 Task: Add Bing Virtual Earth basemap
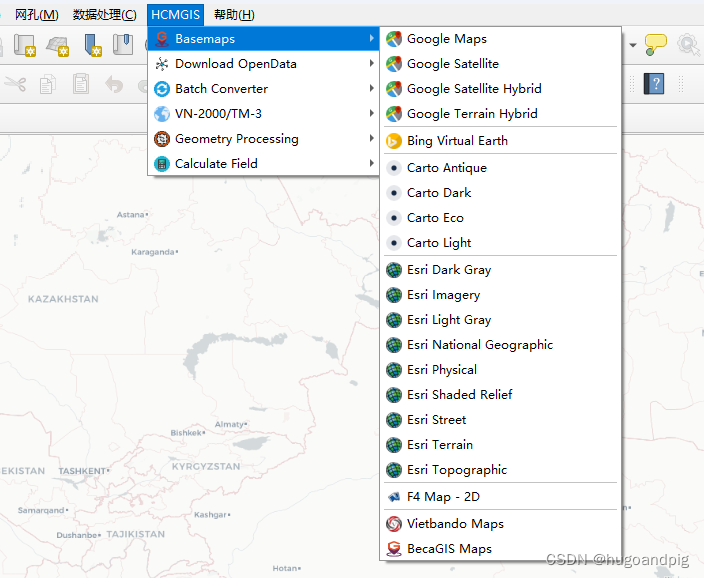coord(500,141)
